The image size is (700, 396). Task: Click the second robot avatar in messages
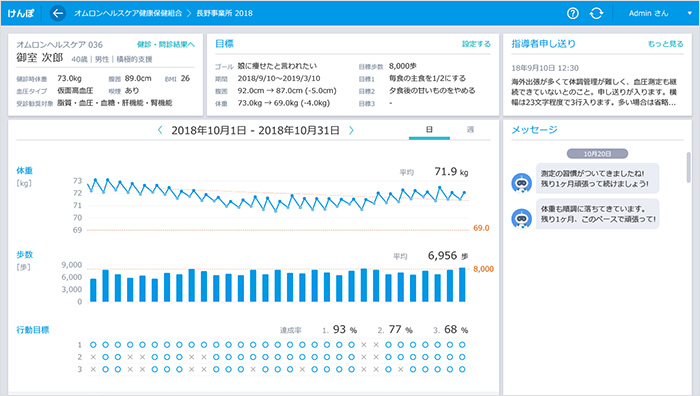point(521,219)
